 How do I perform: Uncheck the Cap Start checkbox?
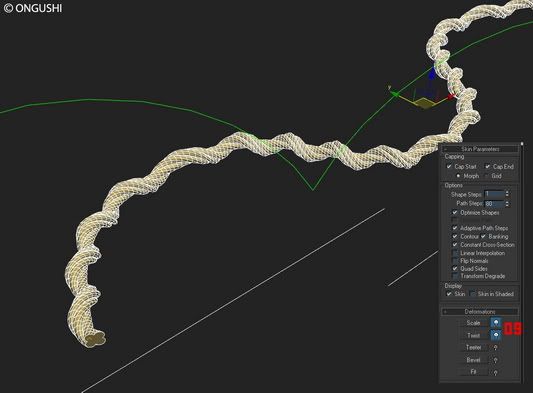pos(449,167)
